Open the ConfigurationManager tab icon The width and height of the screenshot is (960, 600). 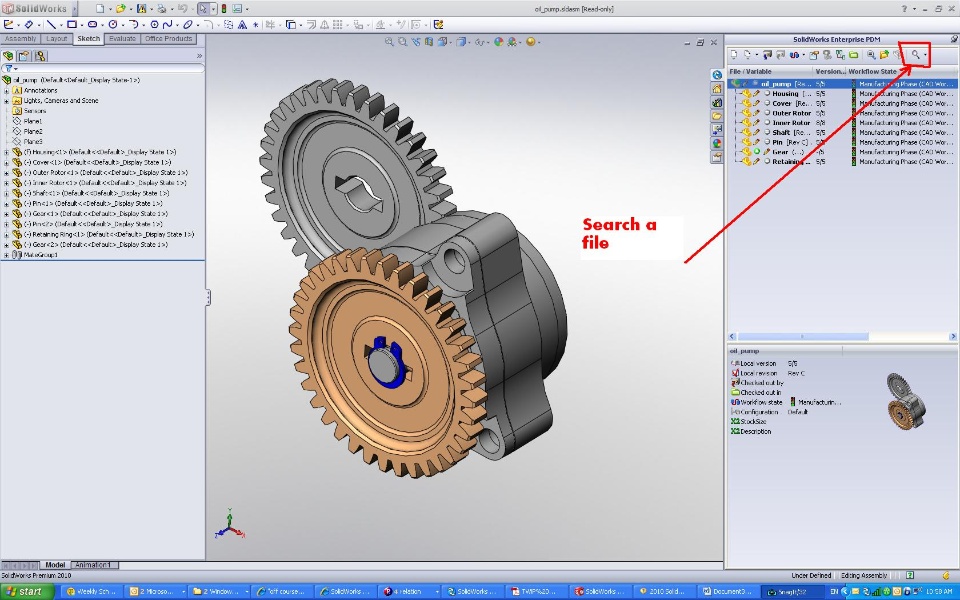coord(40,56)
